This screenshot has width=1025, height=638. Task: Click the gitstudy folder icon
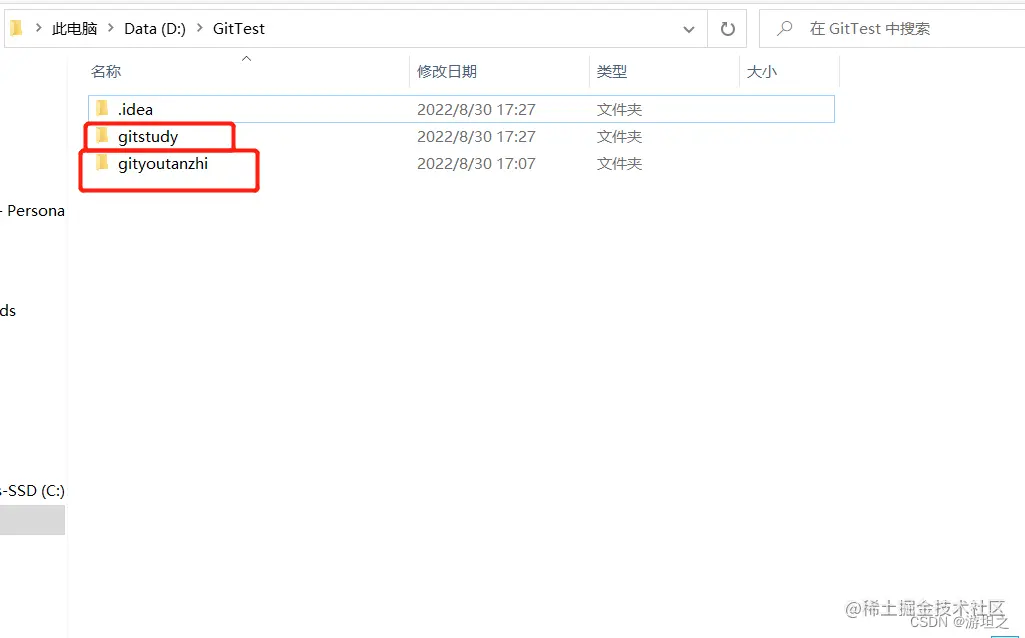pyautogui.click(x=102, y=136)
